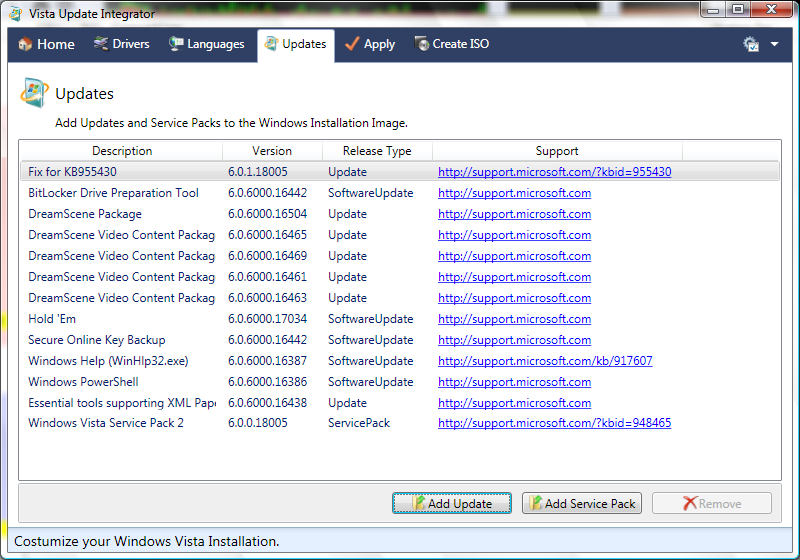The image size is (800, 560).
Task: Sort by Version column header
Action: click(x=272, y=151)
